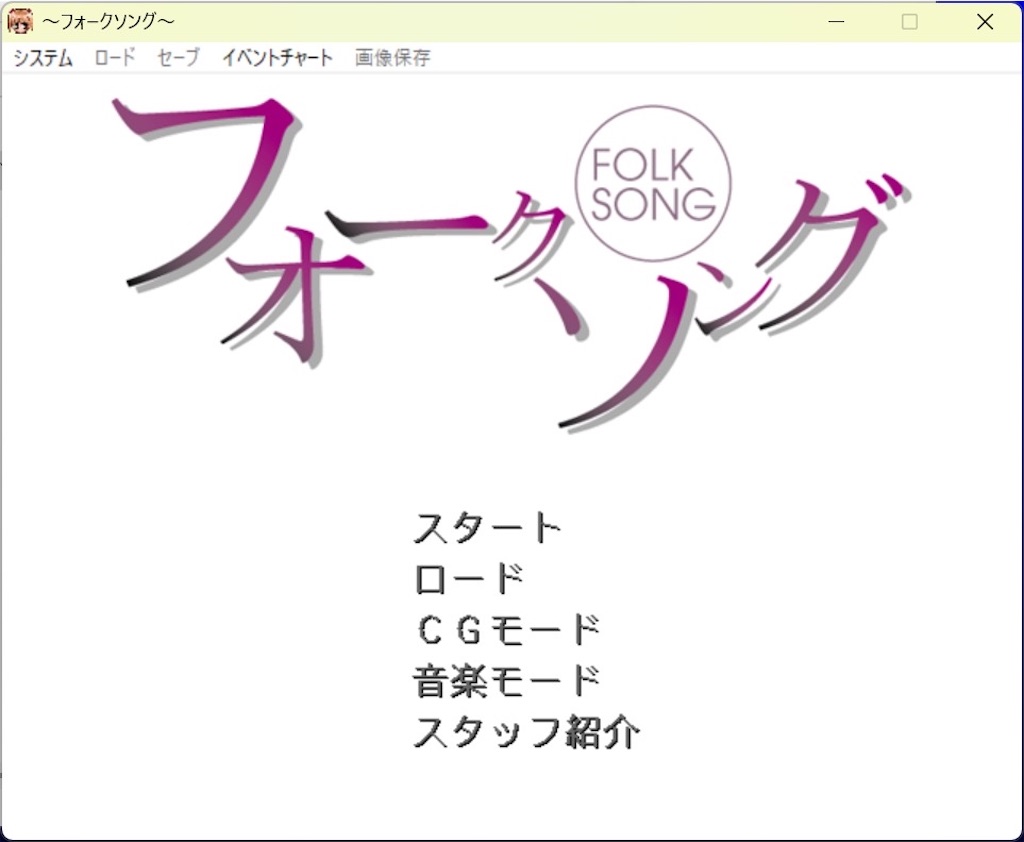Maximize the フォークソング window
1024x842 pixels.
coord(909,22)
